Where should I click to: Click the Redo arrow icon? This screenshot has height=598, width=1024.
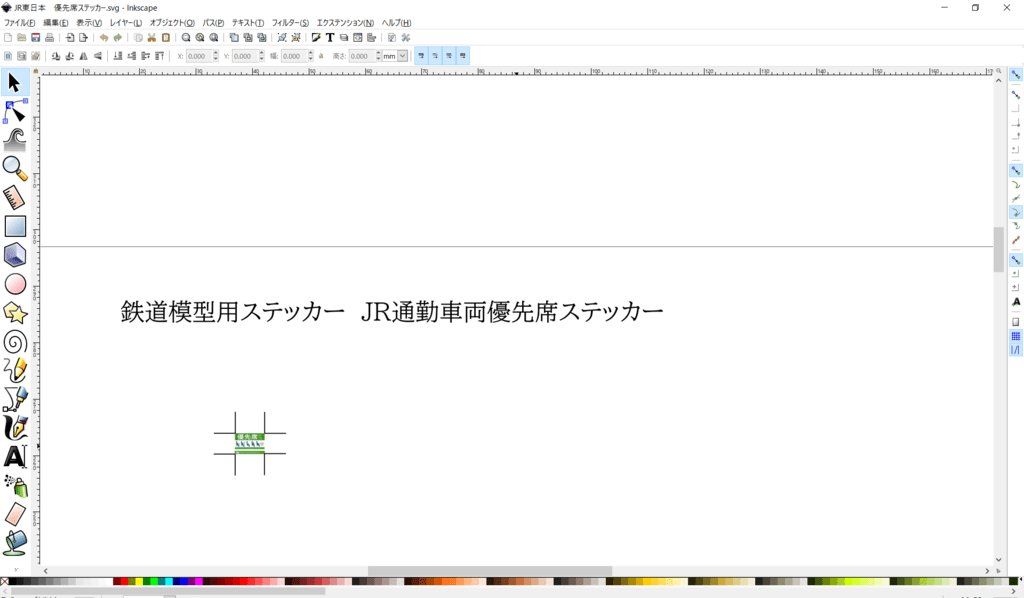point(118,38)
